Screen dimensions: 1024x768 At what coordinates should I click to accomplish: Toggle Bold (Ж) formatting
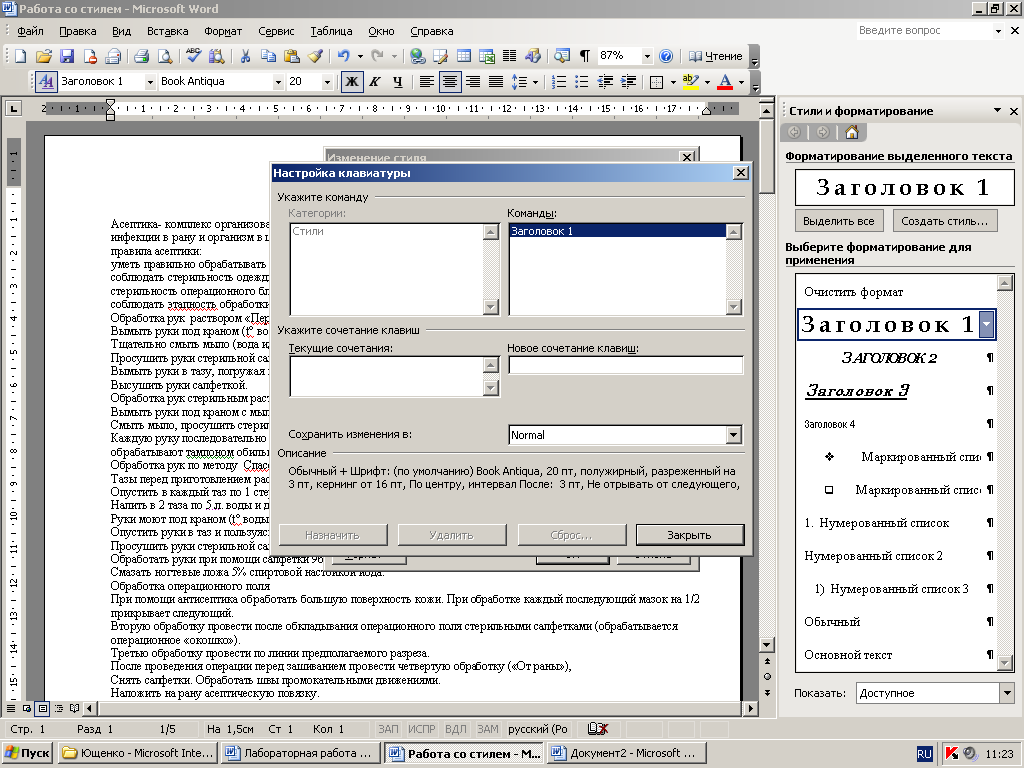351,82
